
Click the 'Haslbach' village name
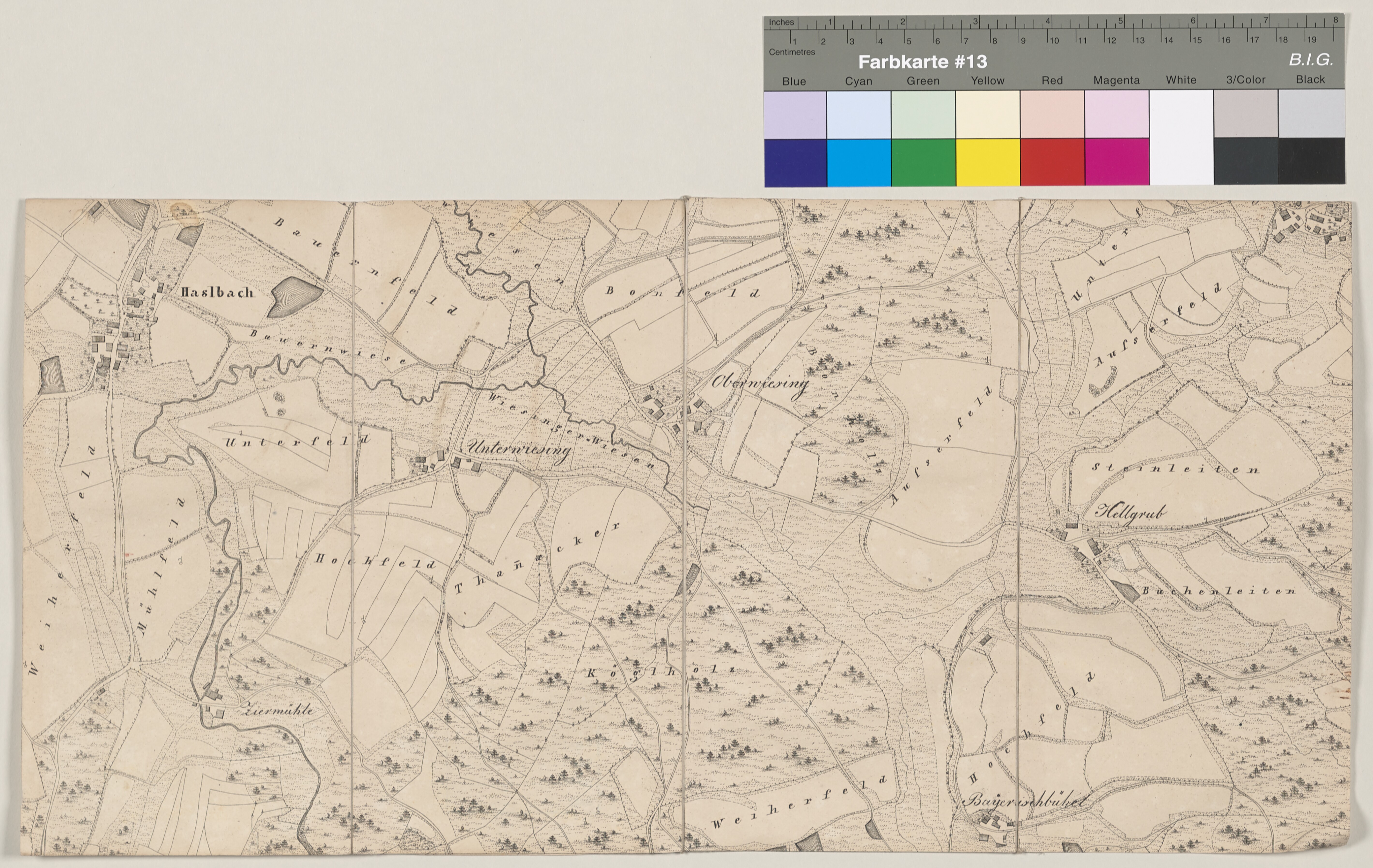point(217,292)
